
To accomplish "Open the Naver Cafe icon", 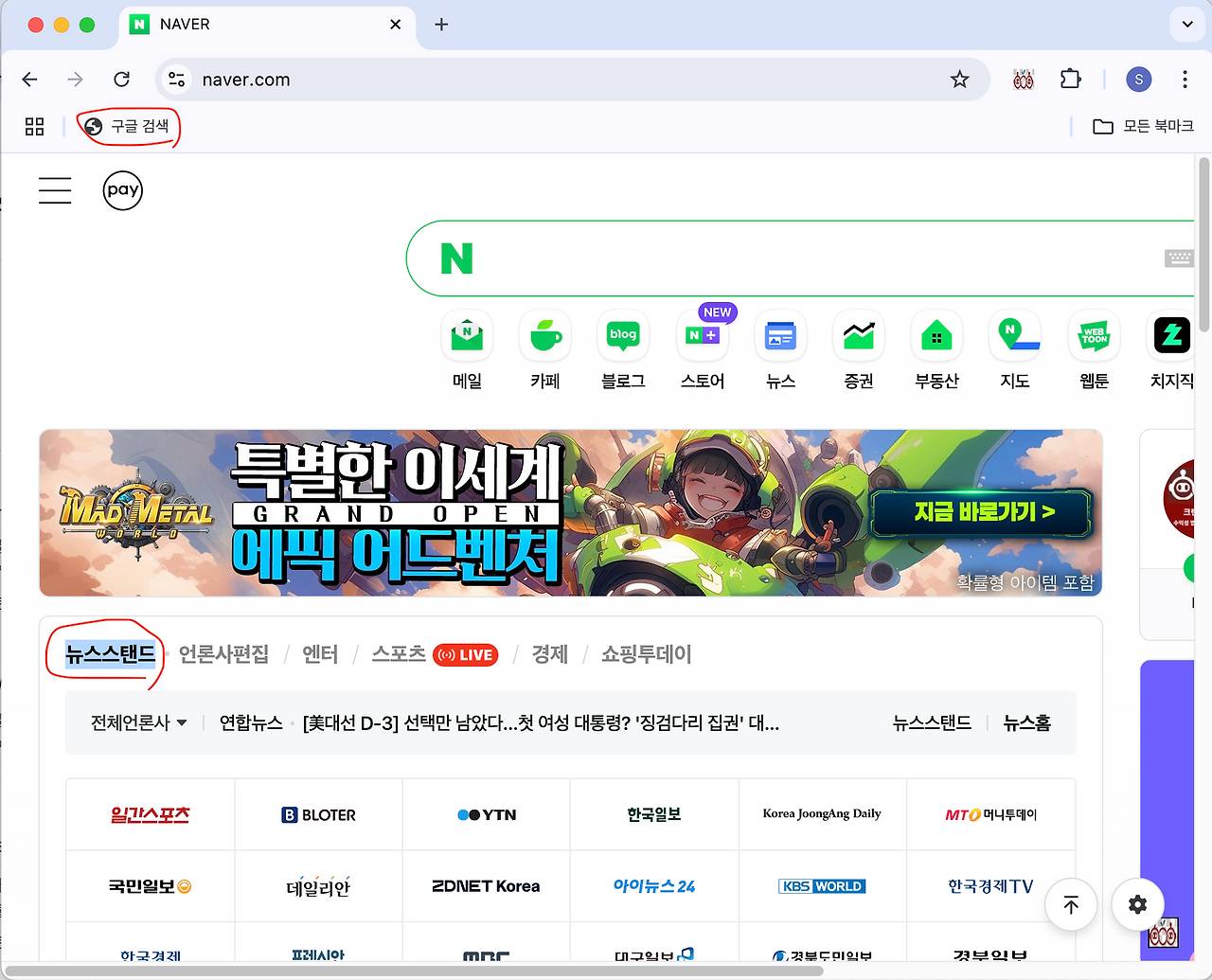I will coord(545,336).
